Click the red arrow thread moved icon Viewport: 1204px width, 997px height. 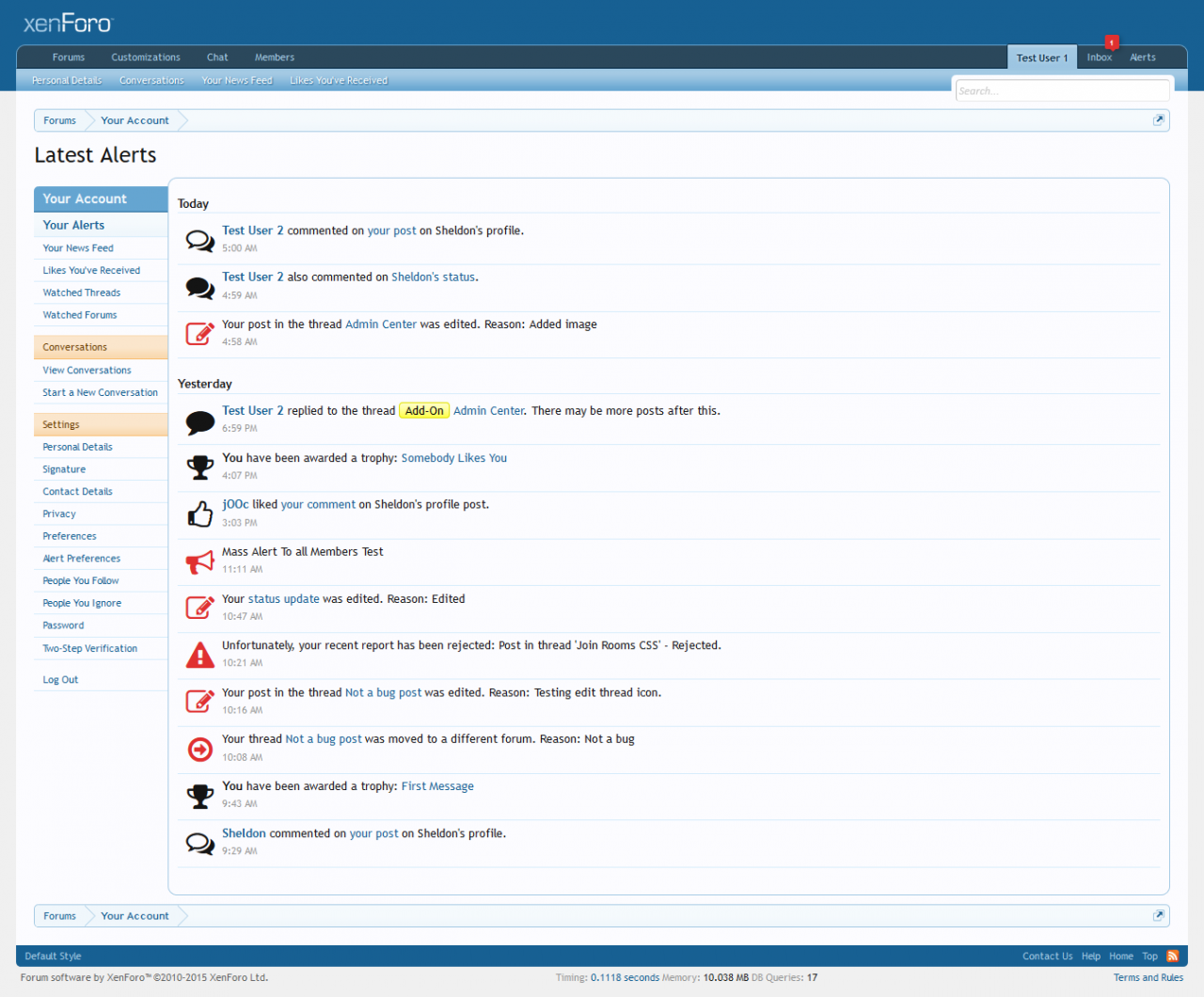pyautogui.click(x=199, y=749)
